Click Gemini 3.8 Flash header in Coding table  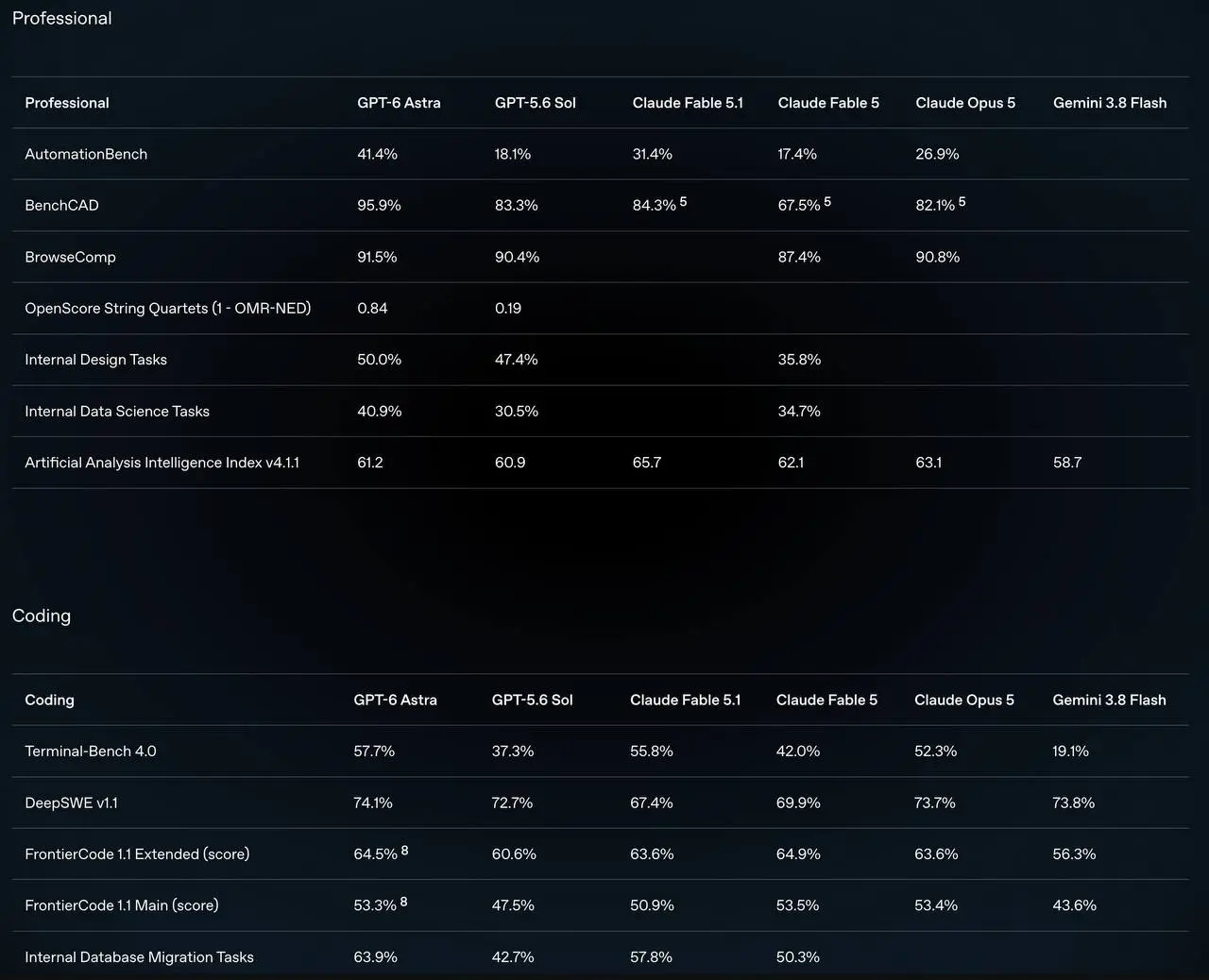click(x=1109, y=701)
